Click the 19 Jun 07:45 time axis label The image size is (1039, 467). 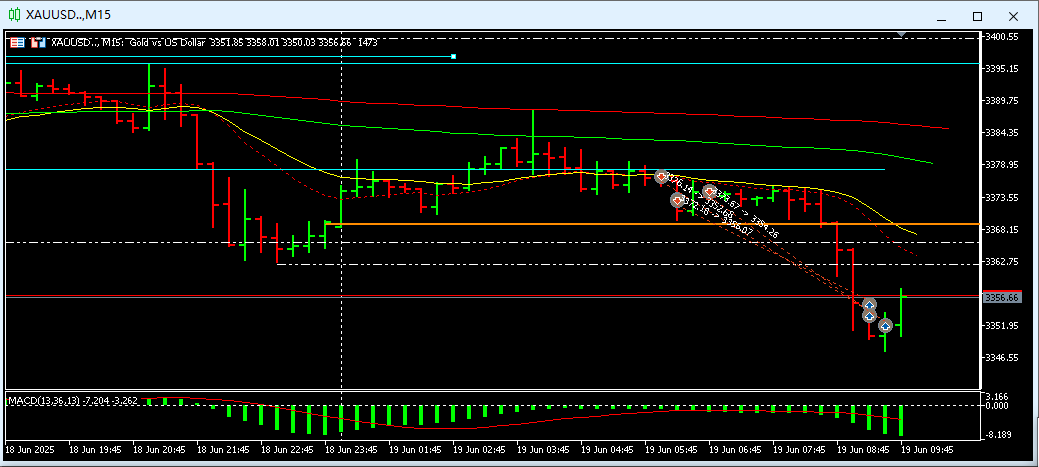799,450
